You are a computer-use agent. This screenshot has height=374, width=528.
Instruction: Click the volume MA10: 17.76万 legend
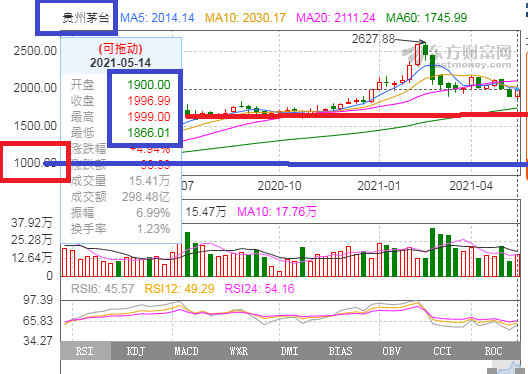[x=277, y=212]
